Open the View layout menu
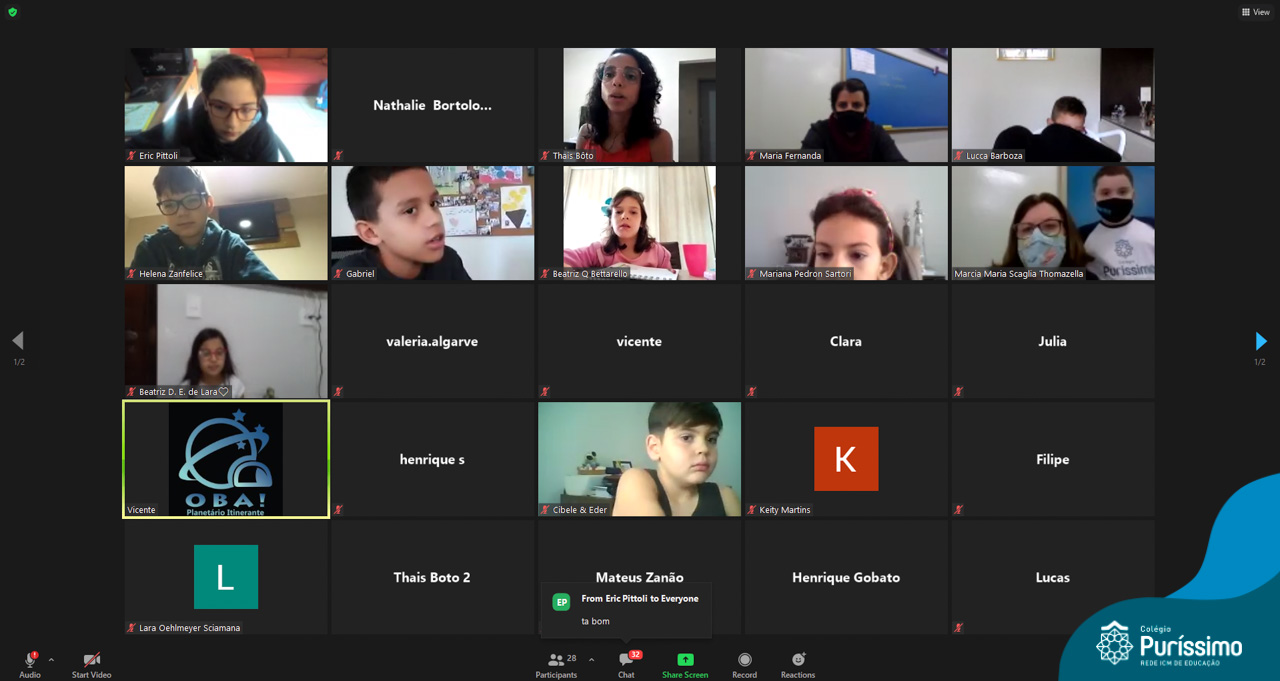 tap(1256, 12)
